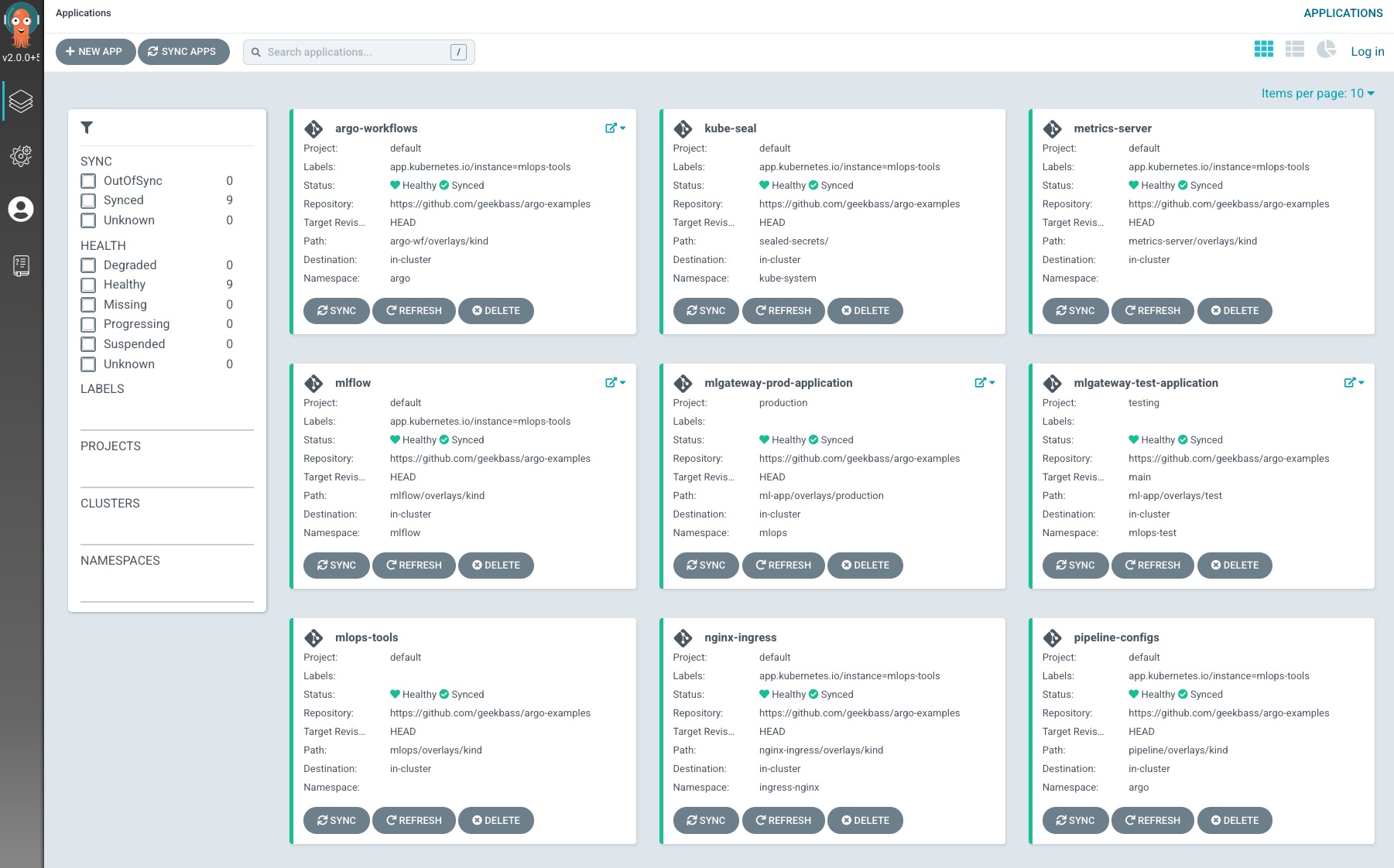Open external link dropdown on mlgateway-prod-application
This screenshot has height=868, width=1394.
point(985,383)
